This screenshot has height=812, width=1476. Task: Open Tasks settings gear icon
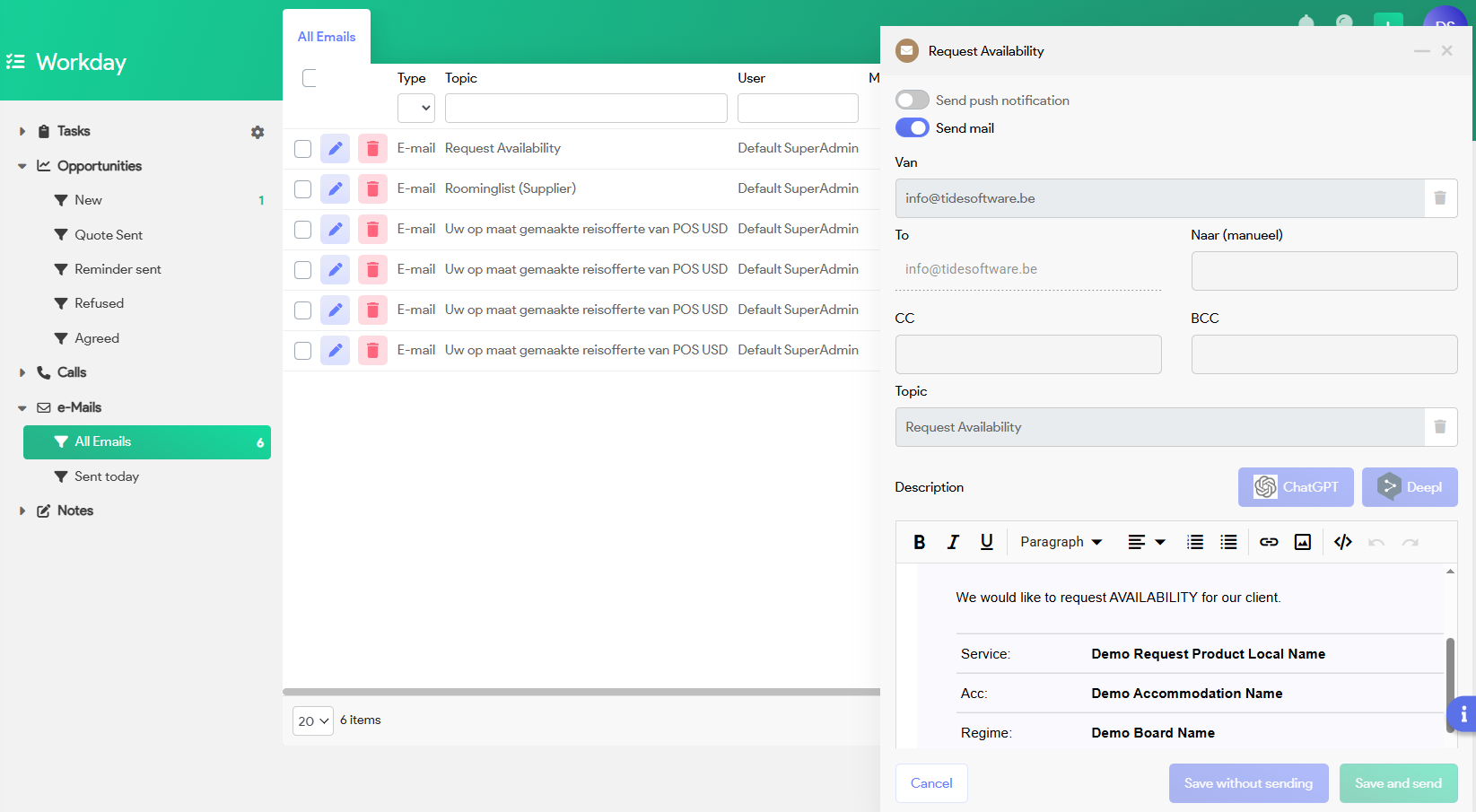(258, 132)
